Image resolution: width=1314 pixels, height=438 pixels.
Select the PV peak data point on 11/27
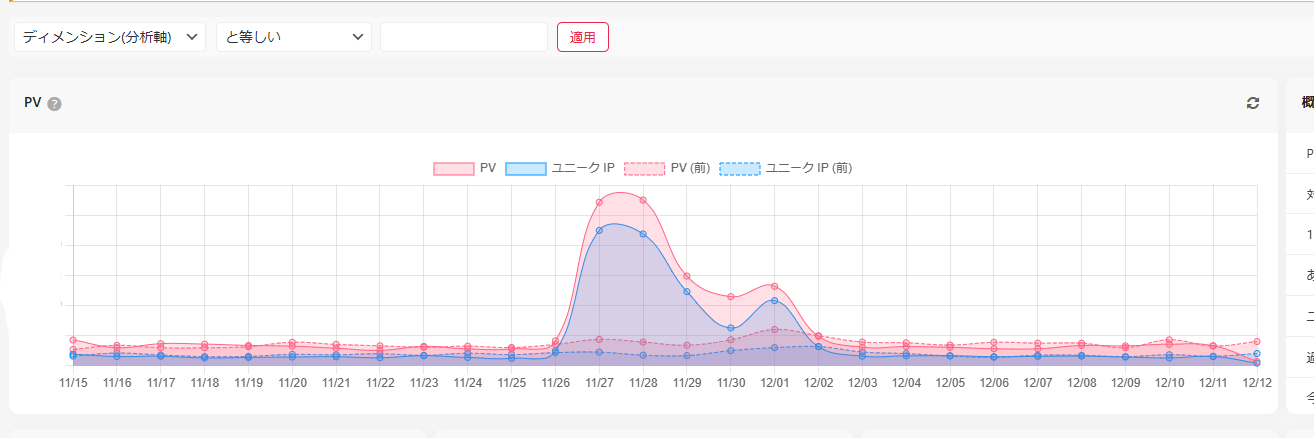pos(600,202)
